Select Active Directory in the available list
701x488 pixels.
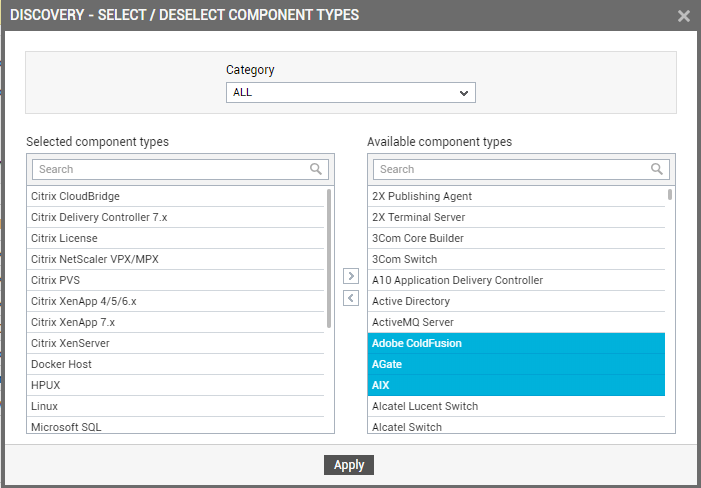click(x=516, y=301)
